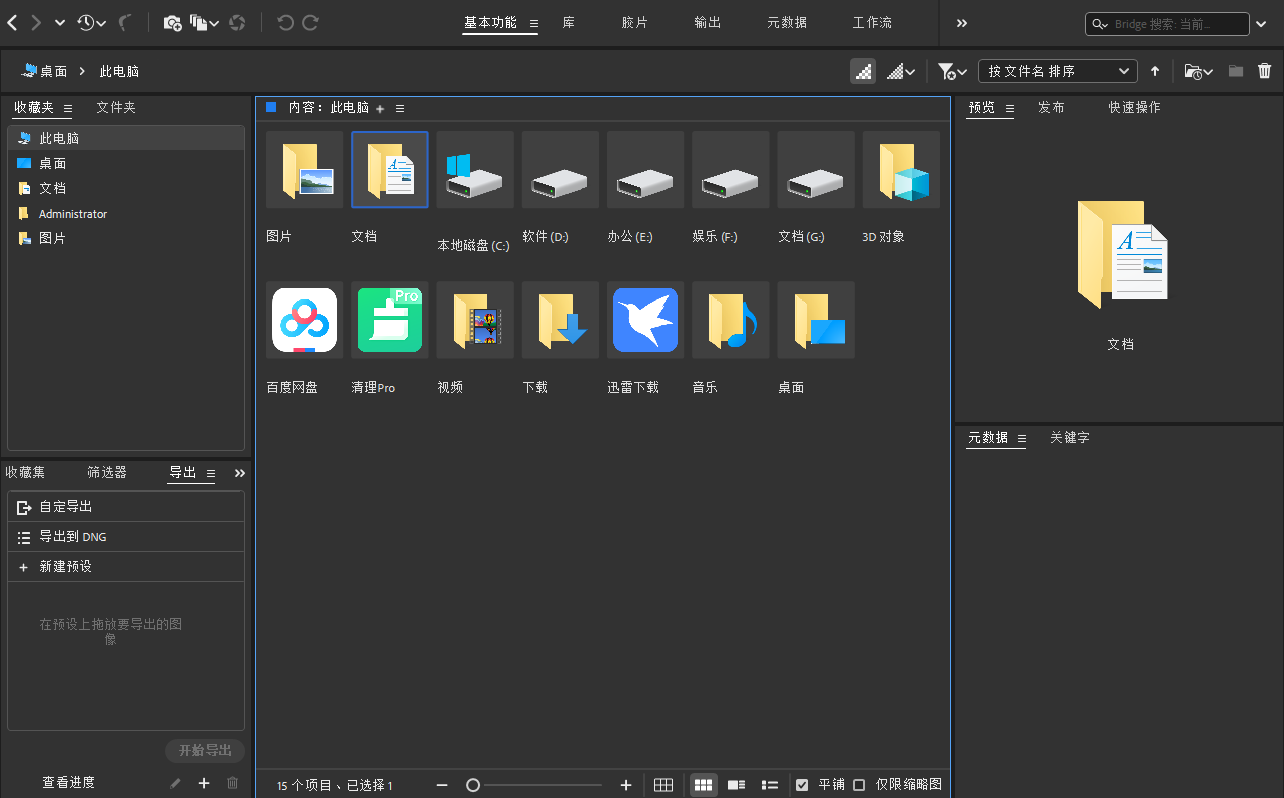Enable browse quickly thumbnail quality button
The width and height of the screenshot is (1284, 798).
pos(863,71)
